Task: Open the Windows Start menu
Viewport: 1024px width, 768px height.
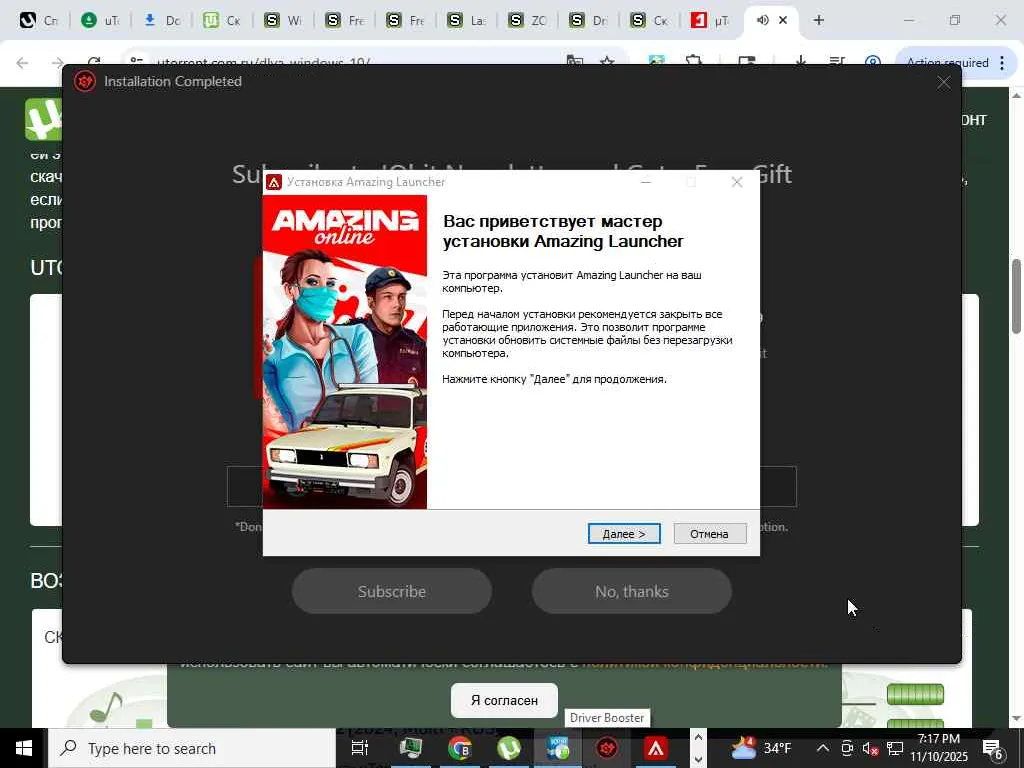Action: click(x=24, y=748)
